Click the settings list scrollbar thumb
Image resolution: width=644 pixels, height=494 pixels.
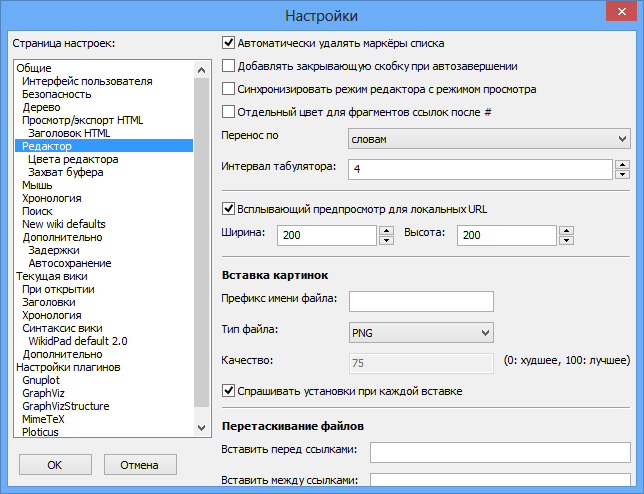(201, 242)
